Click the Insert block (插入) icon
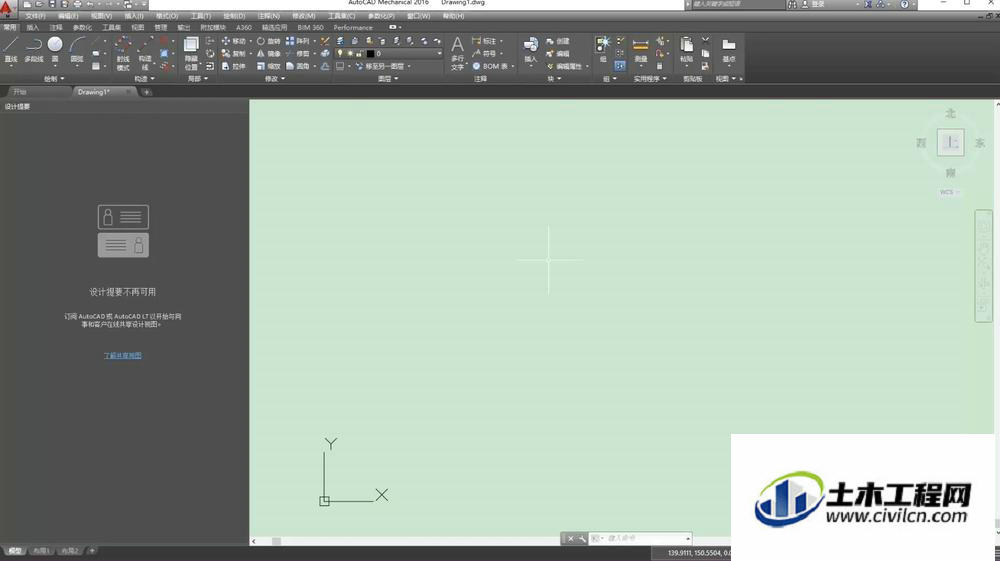This screenshot has height=561, width=1000. tap(531, 50)
